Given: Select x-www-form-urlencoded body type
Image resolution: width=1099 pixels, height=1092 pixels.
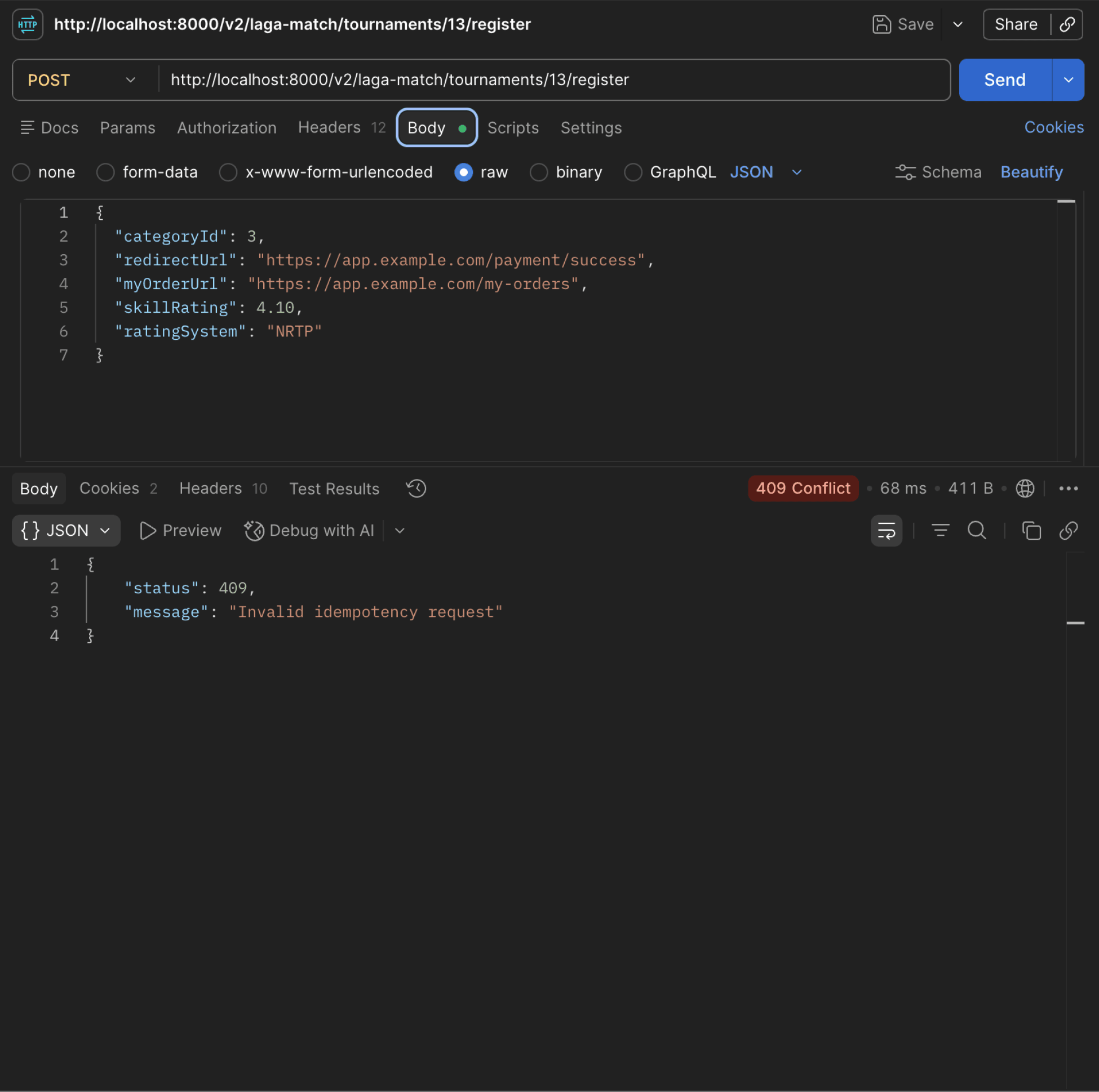Looking at the screenshot, I should pos(228,172).
